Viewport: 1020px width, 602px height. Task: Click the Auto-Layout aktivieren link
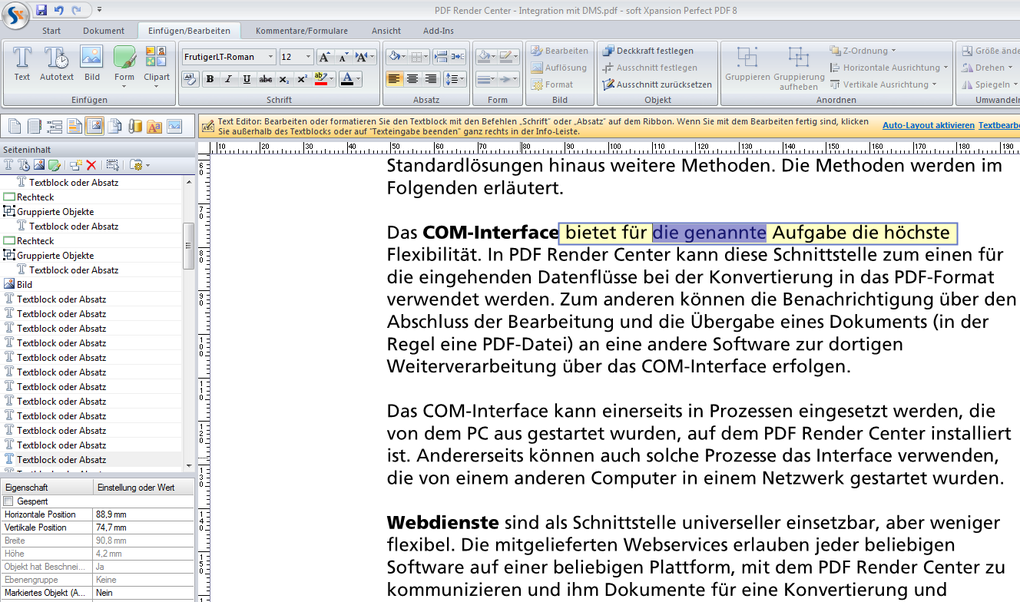928,125
